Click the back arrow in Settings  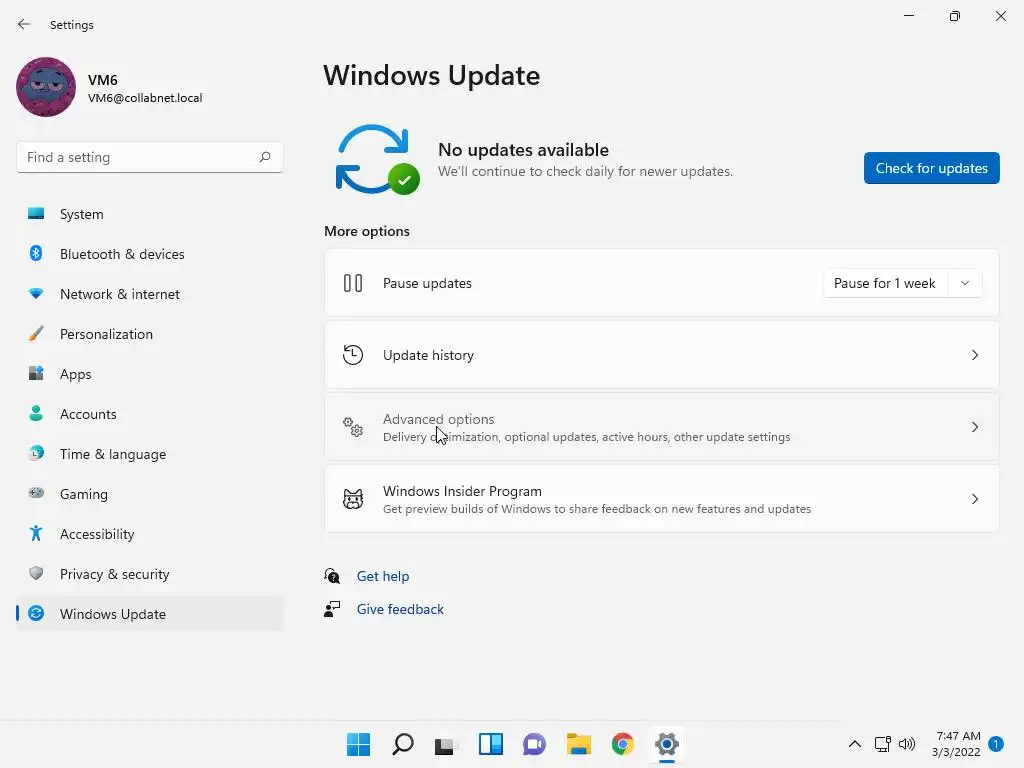coord(24,24)
